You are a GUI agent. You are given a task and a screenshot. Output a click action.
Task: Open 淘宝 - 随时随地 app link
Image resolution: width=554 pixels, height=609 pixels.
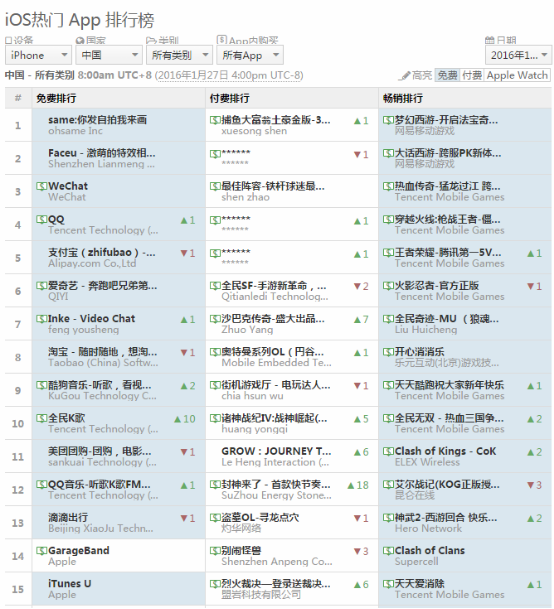click(103, 352)
